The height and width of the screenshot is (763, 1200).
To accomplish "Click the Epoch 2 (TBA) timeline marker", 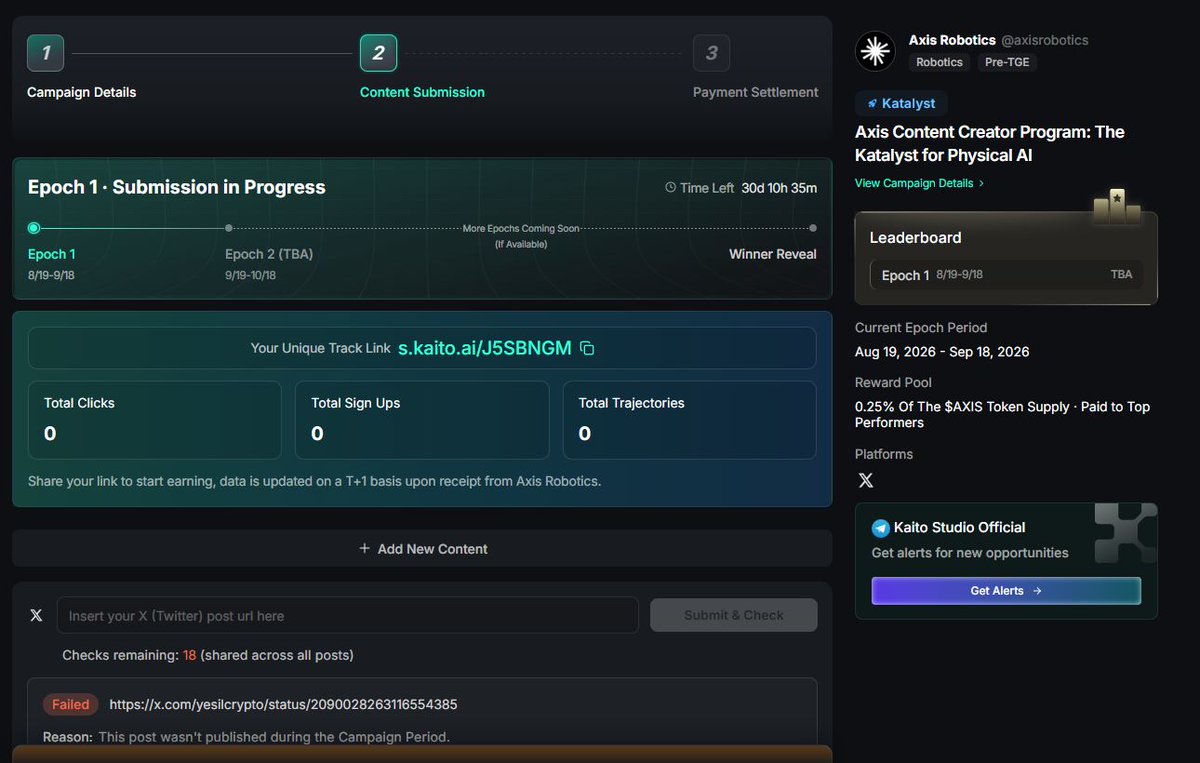I will [229, 228].
